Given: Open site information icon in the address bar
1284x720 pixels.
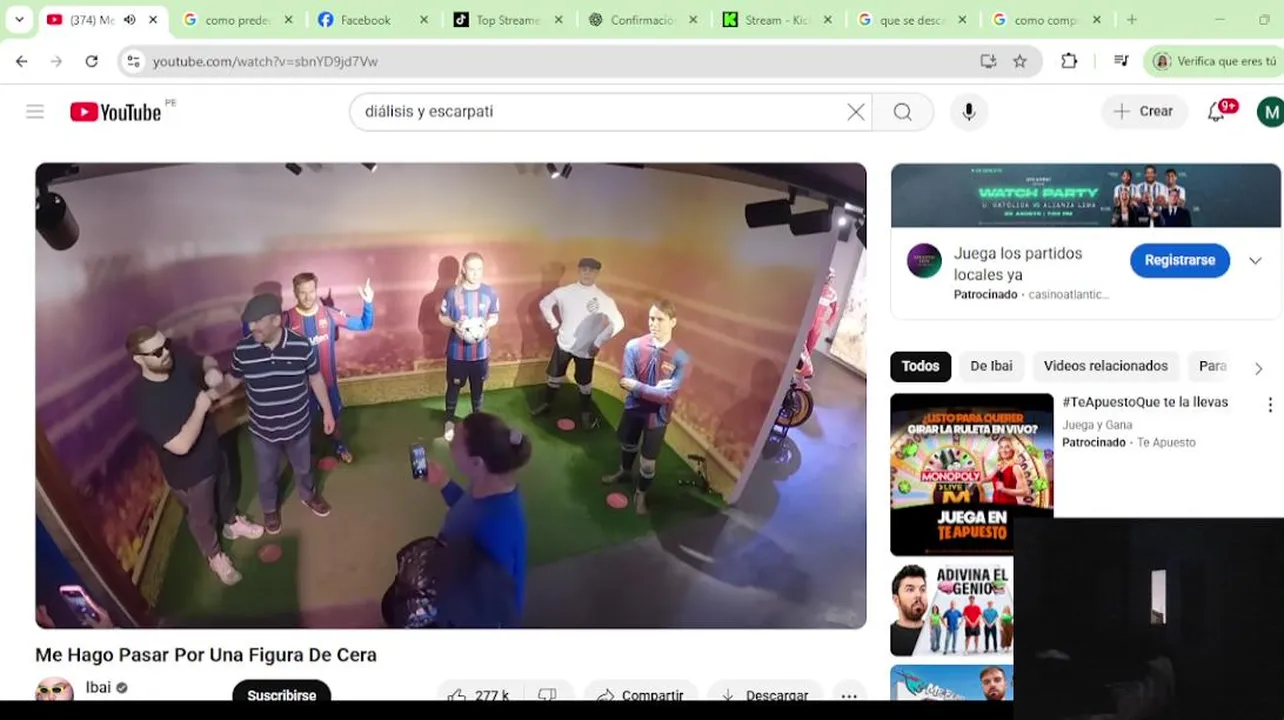Looking at the screenshot, I should 133,61.
